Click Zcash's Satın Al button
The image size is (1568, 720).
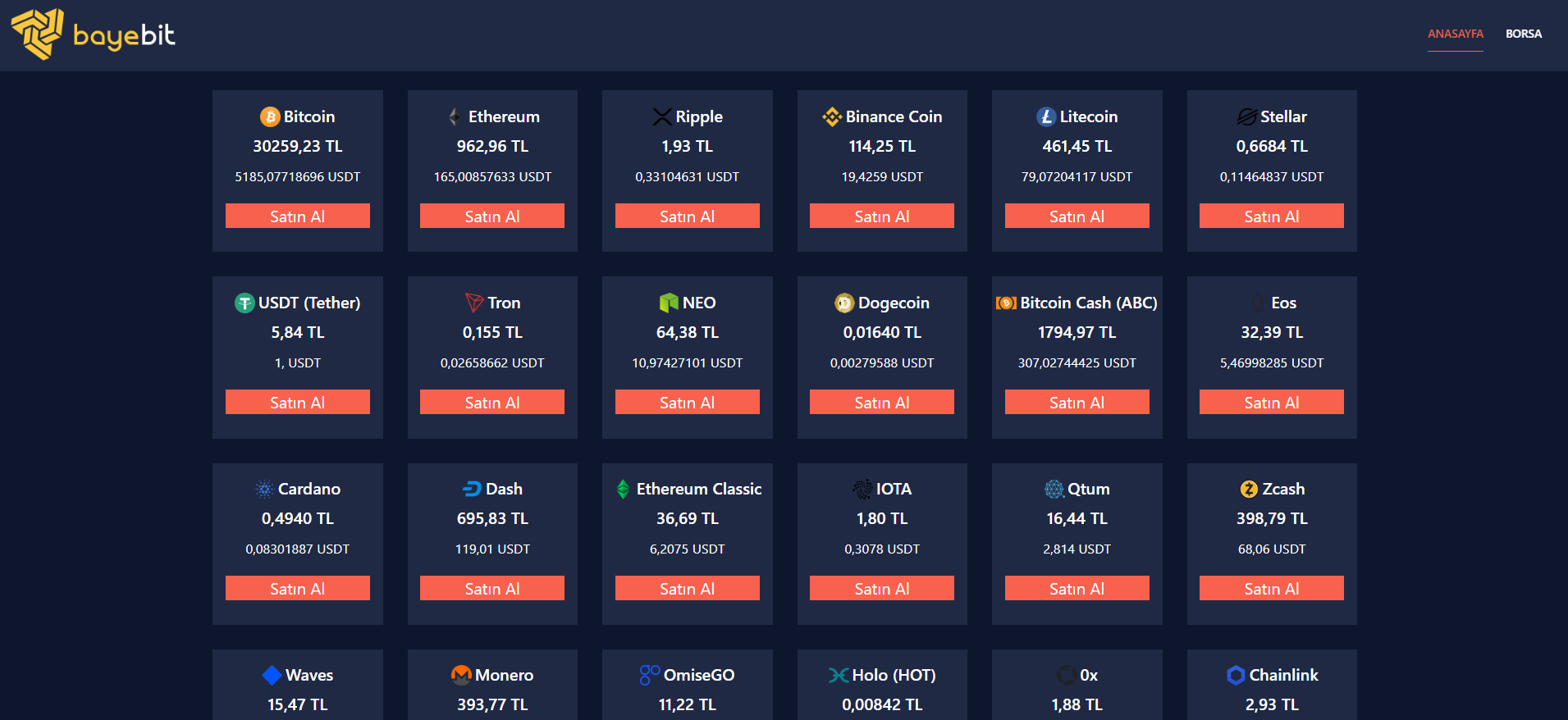click(1272, 588)
